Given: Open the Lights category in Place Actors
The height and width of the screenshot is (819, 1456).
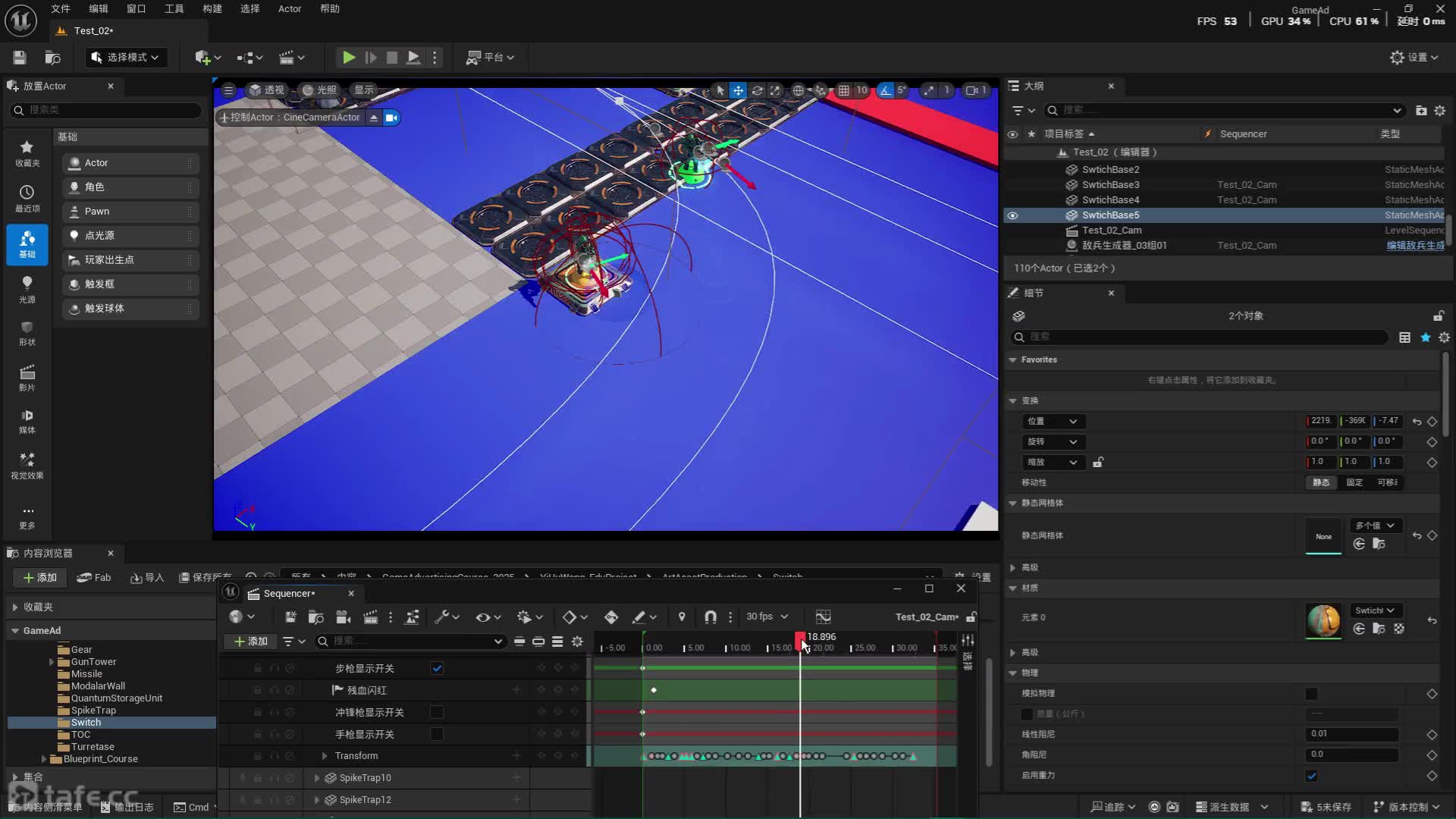Looking at the screenshot, I should 27,289.
